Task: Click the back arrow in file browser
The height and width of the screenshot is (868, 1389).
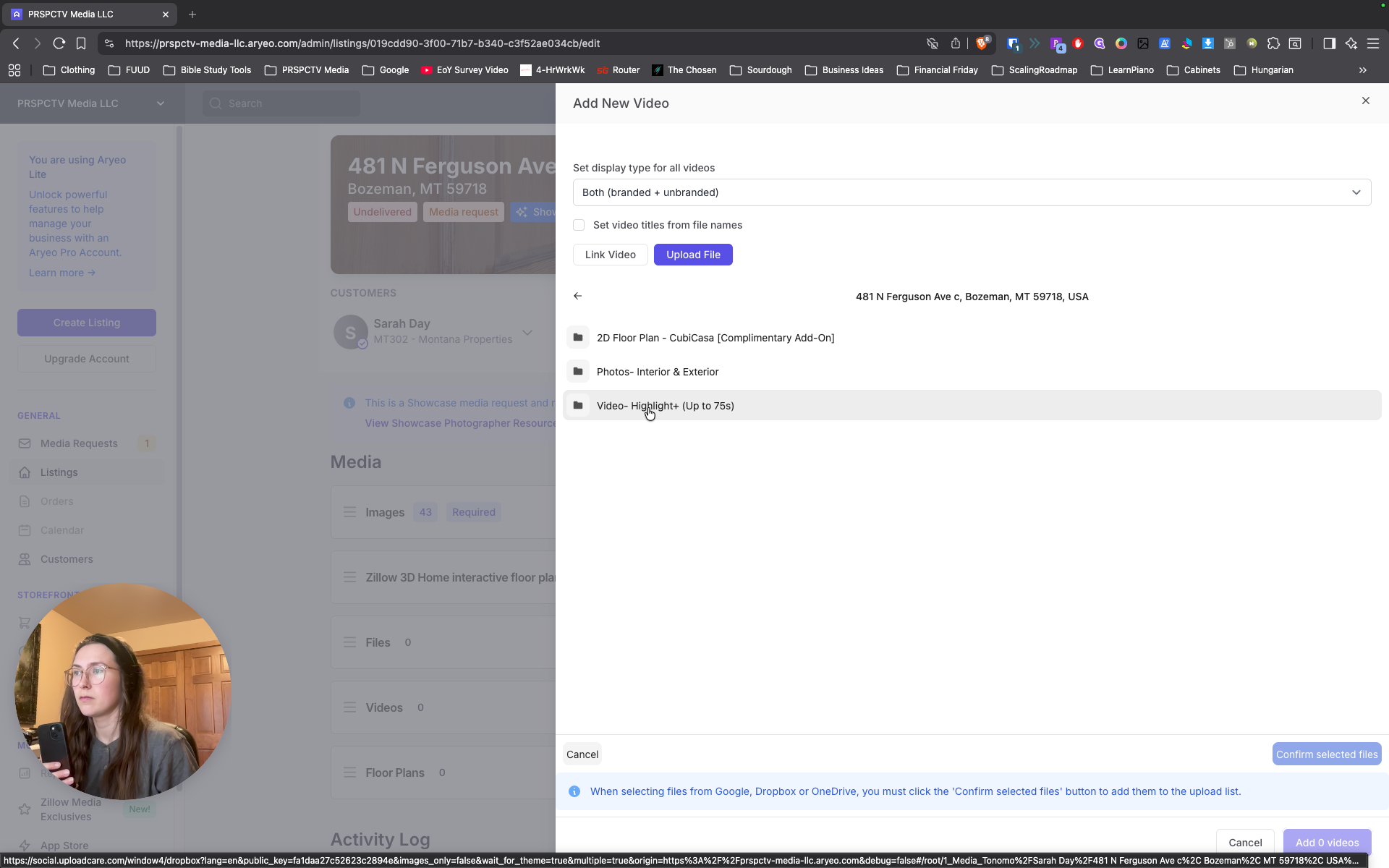Action: [x=577, y=296]
